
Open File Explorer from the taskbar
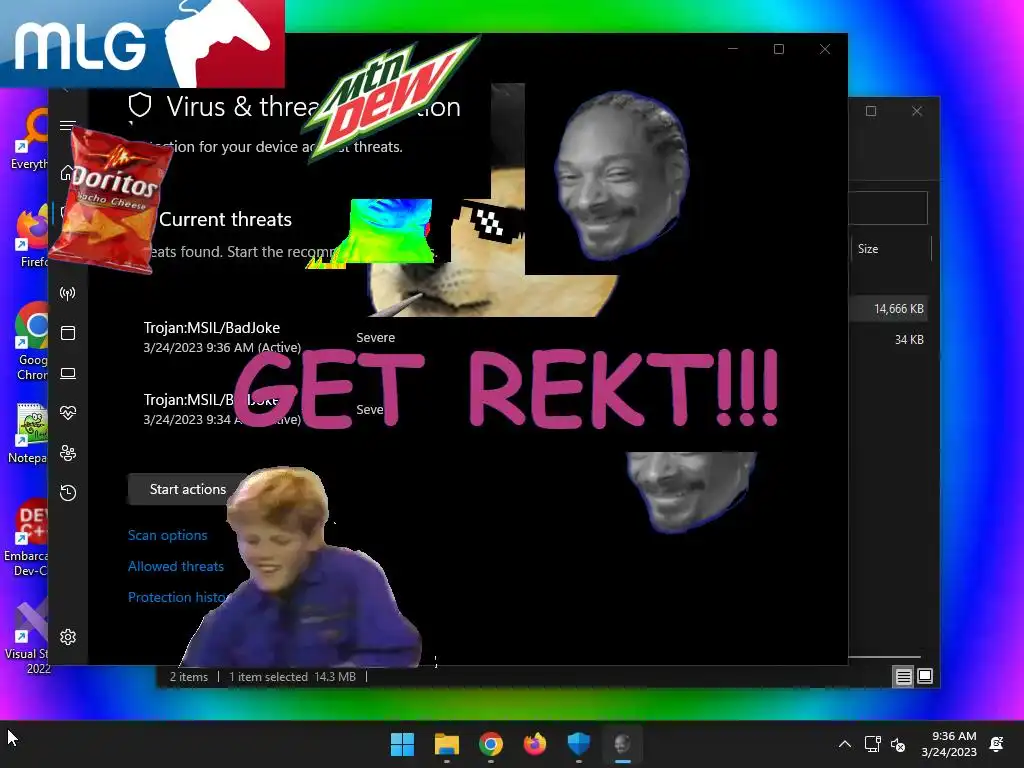point(447,744)
